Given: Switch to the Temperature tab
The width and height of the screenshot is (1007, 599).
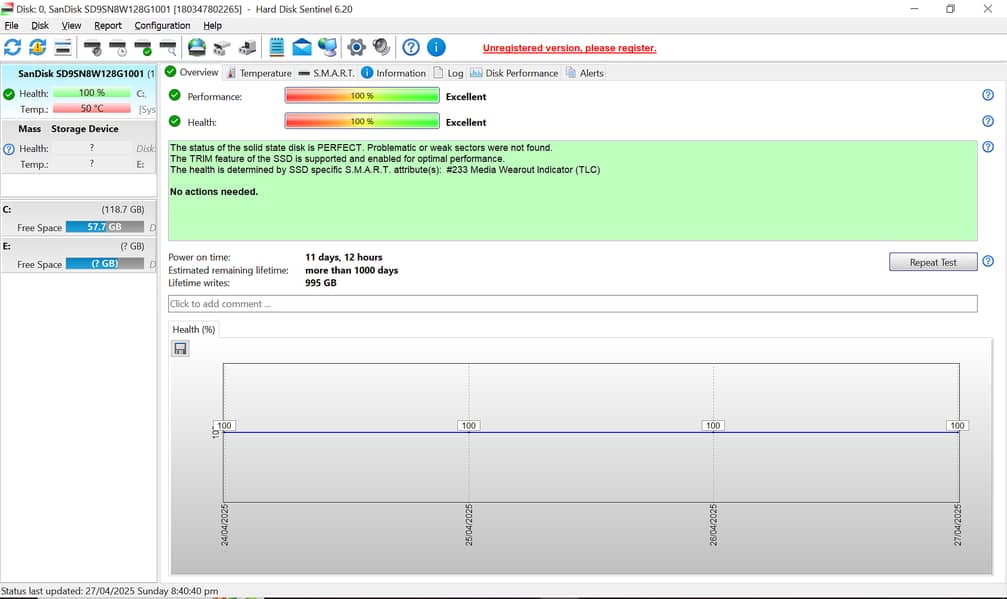Looking at the screenshot, I should coord(259,73).
